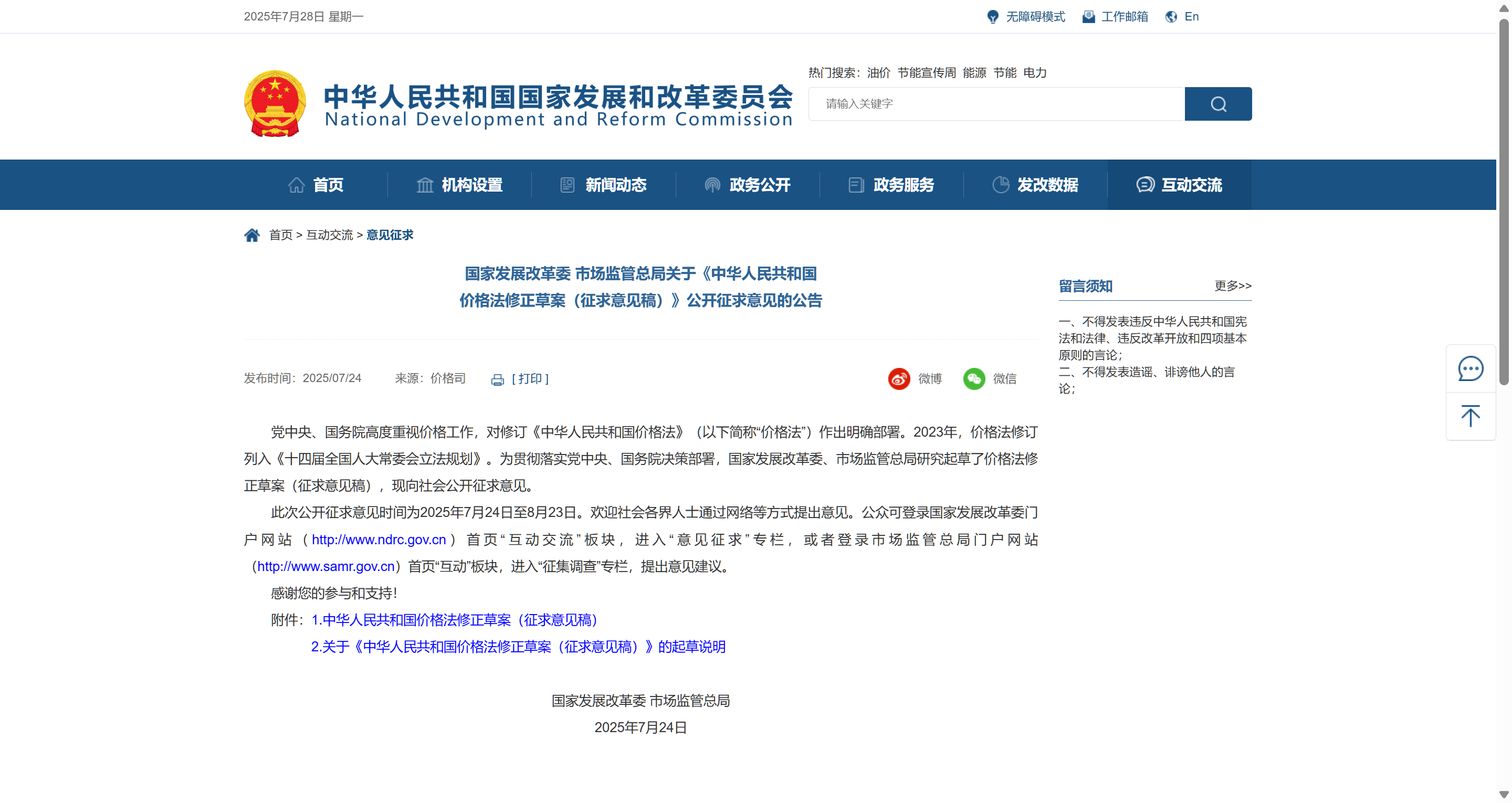Screen dimensions: 1512x803
Task: Click the search magnifier button
Action: tap(1218, 104)
